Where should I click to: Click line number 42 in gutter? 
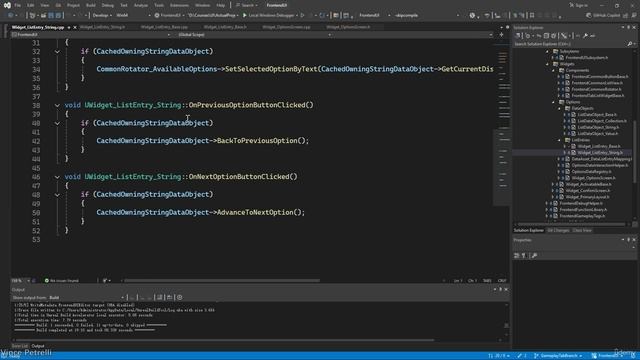tap(36, 141)
